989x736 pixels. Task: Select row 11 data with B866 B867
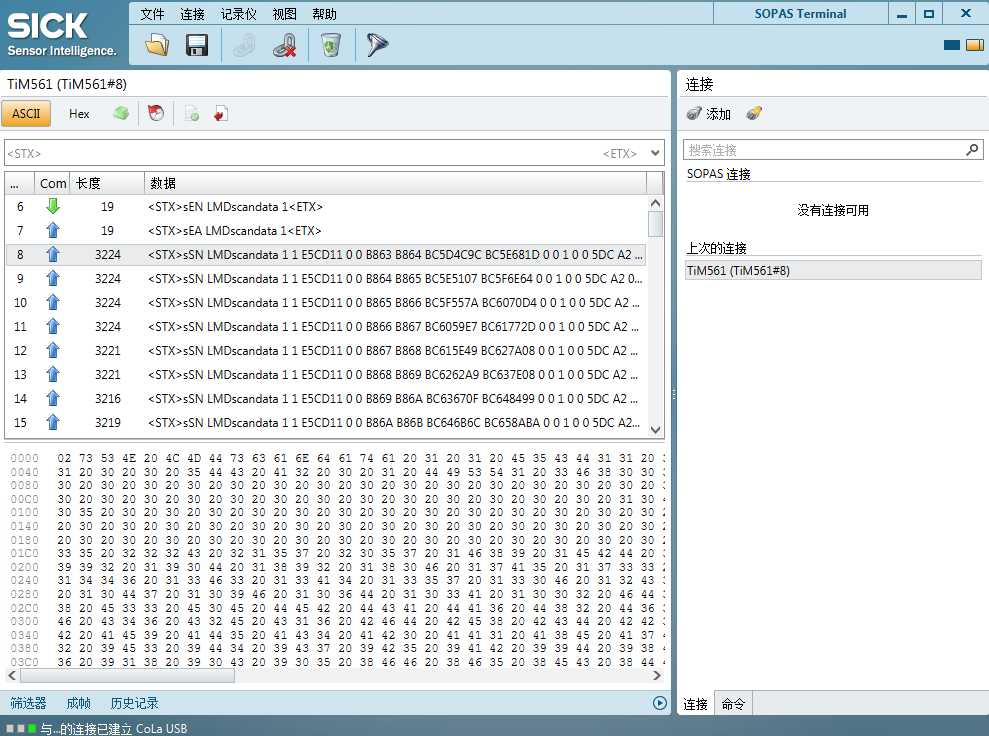(x=326, y=326)
